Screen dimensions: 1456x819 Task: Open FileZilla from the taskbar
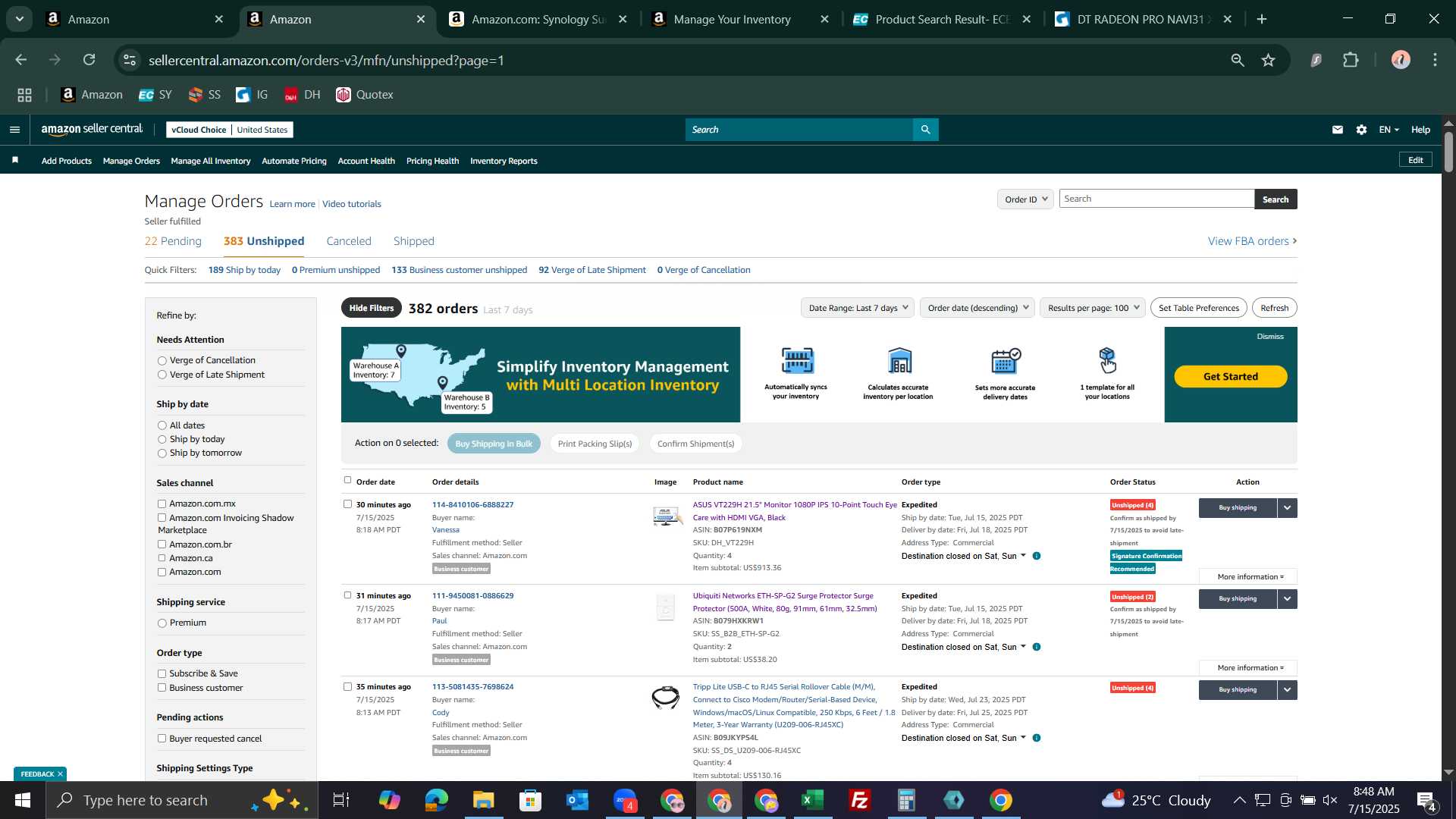pos(860,800)
